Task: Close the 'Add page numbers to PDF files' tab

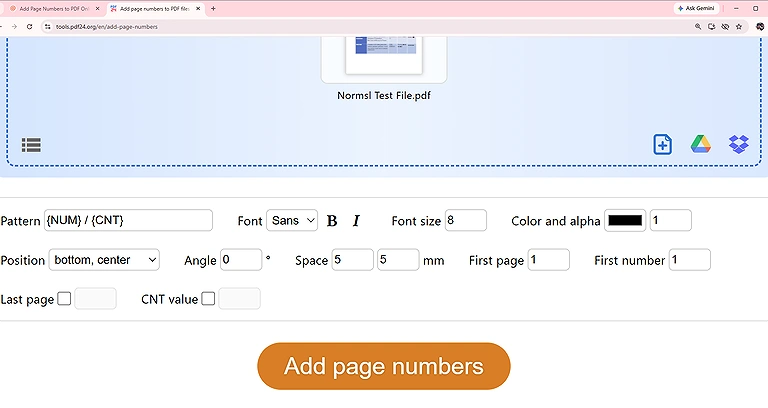Action: (x=198, y=8)
